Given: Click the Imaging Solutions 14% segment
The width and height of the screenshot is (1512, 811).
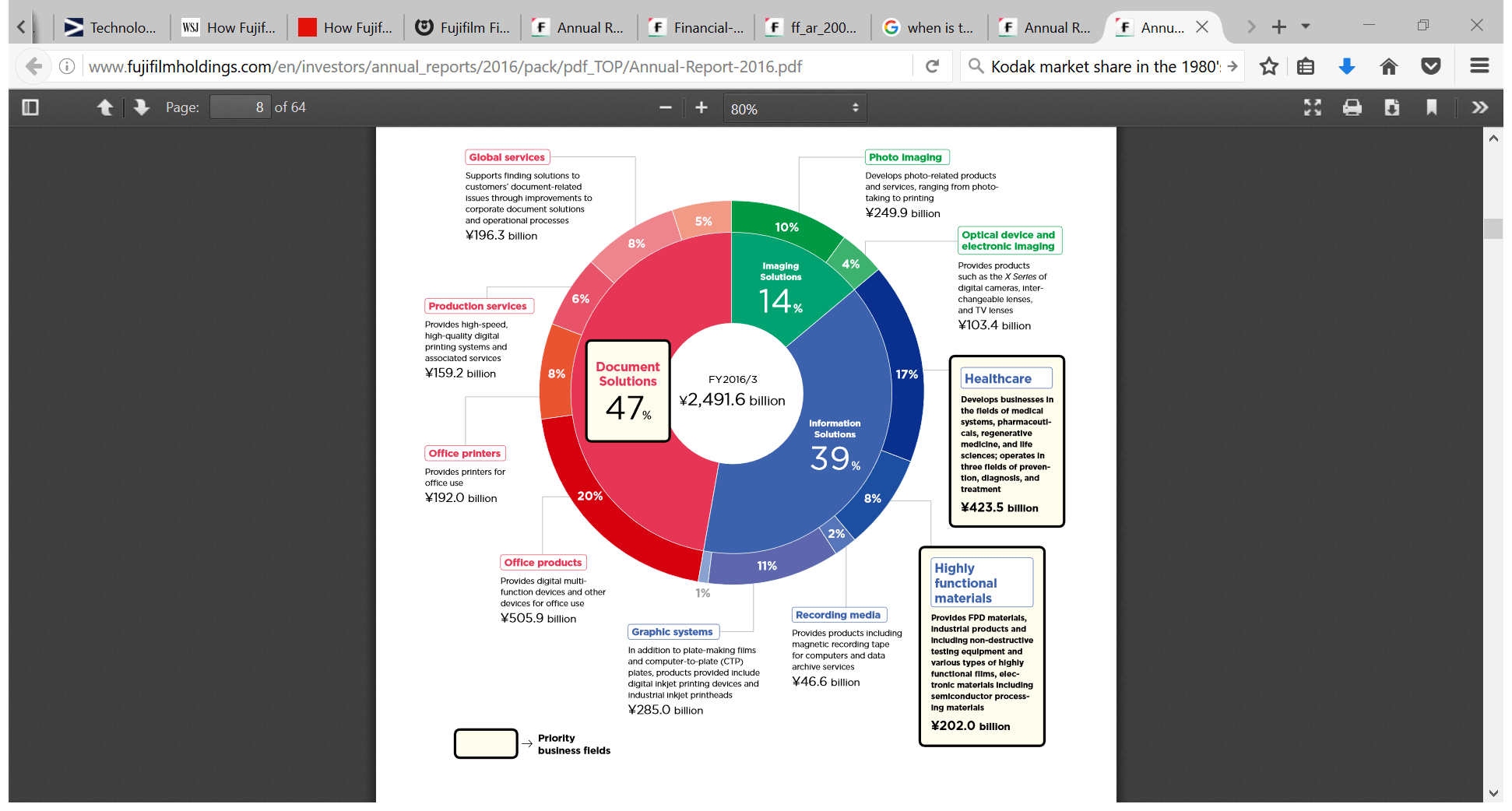Looking at the screenshot, I should (x=780, y=289).
